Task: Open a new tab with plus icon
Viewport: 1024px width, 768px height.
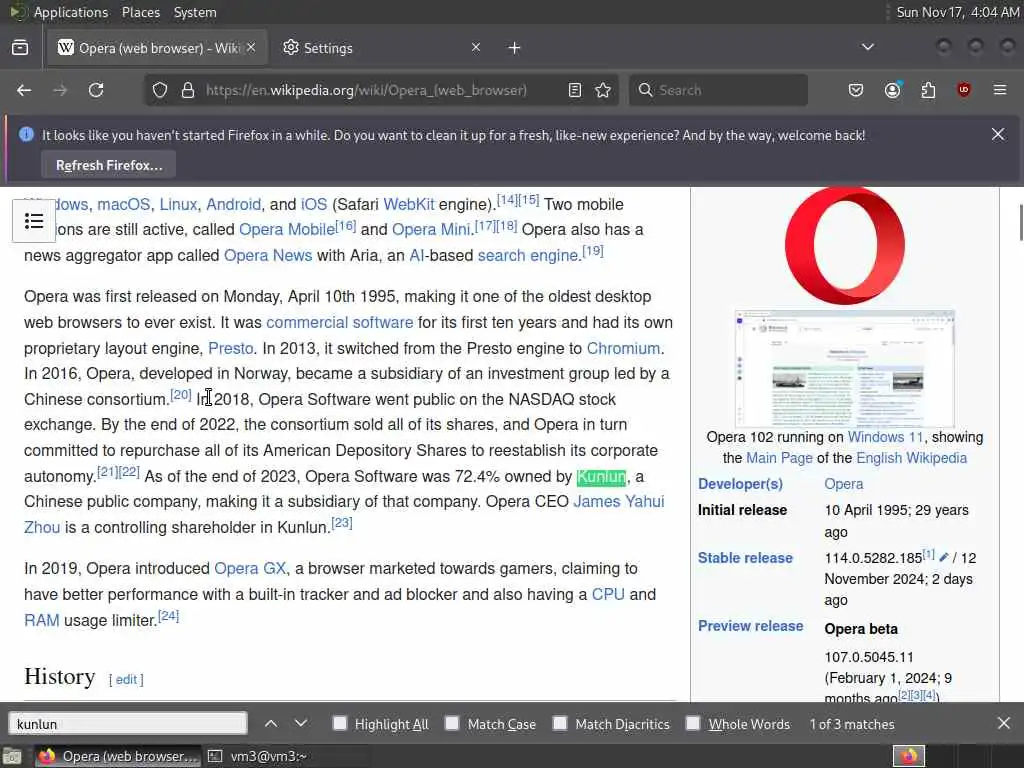Action: click(x=515, y=48)
